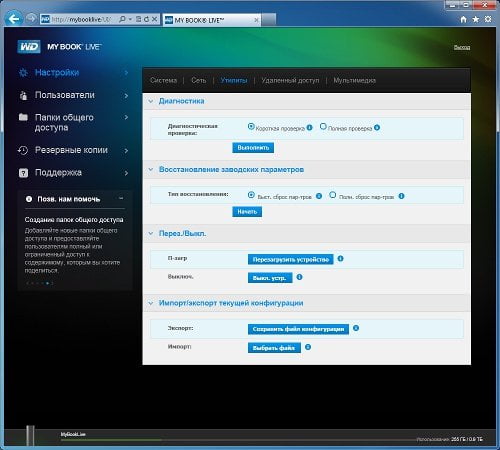Click the compatibility view icon in address bar
The width and height of the screenshot is (500, 450).
click(139, 19)
